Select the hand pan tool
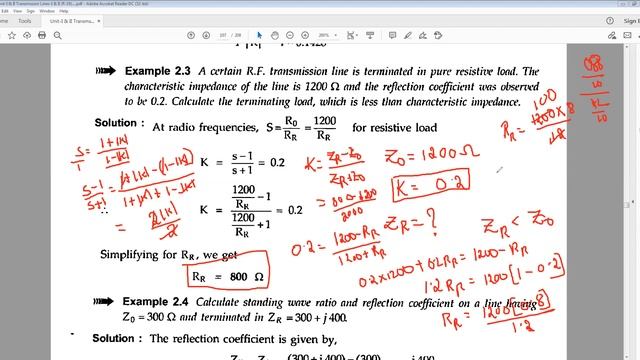This screenshot has width=640, height=360. point(275,36)
